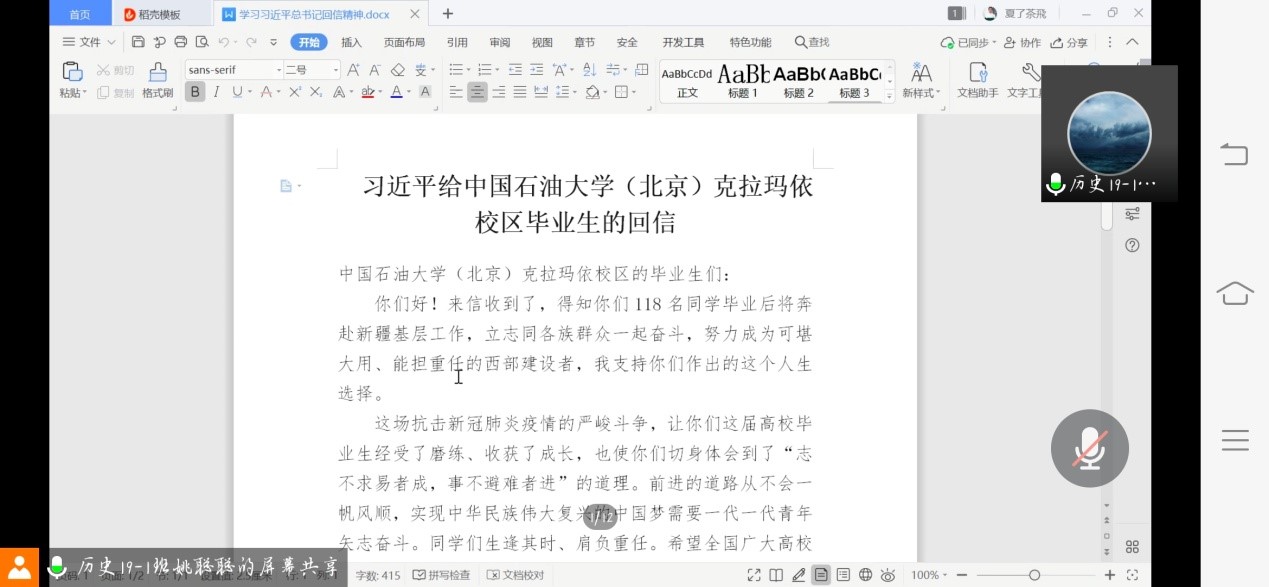Screen dimensions: 1269x587
Task: Apply text highlight color
Action: (366, 92)
